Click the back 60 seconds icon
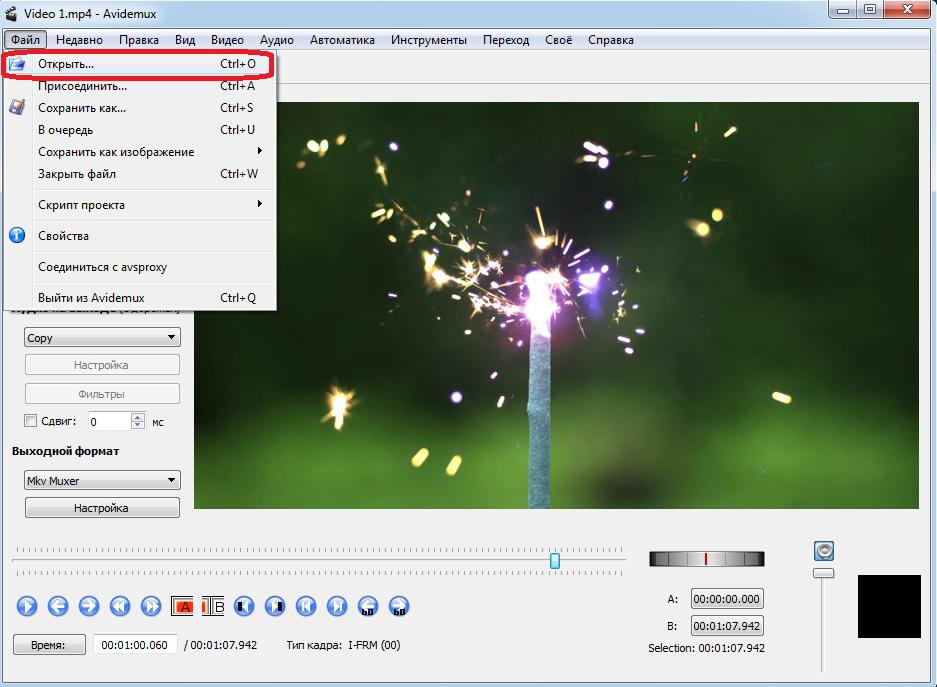Image resolution: width=937 pixels, height=687 pixels. [x=369, y=605]
